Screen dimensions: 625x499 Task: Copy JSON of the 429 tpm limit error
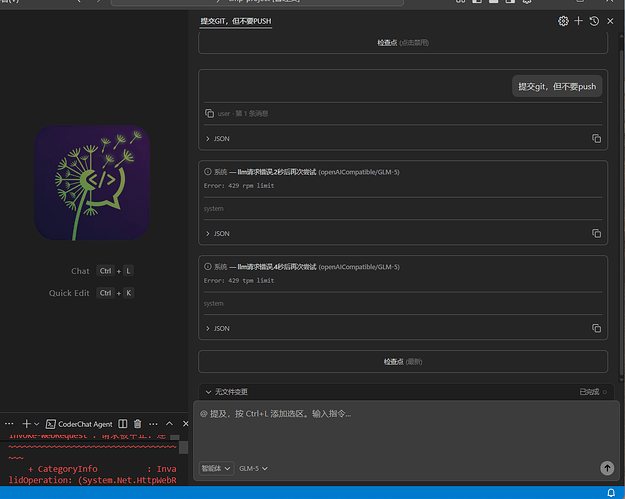[596, 328]
